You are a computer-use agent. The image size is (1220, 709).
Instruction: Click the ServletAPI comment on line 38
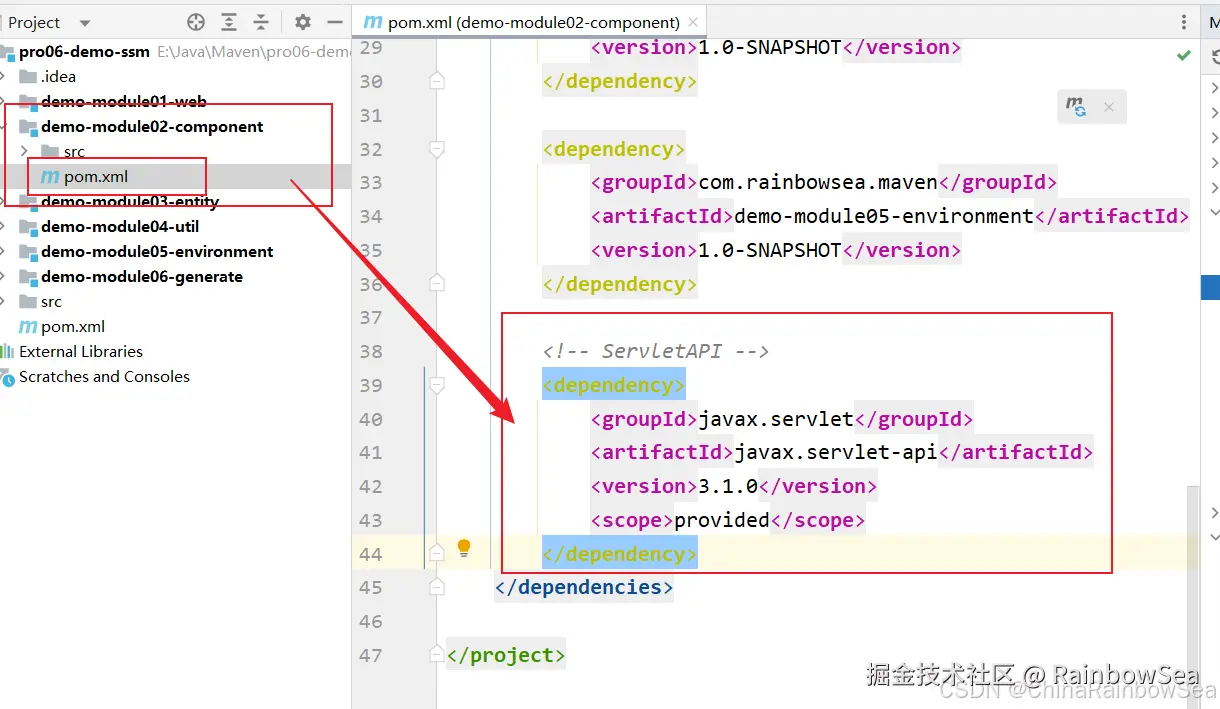(x=656, y=351)
